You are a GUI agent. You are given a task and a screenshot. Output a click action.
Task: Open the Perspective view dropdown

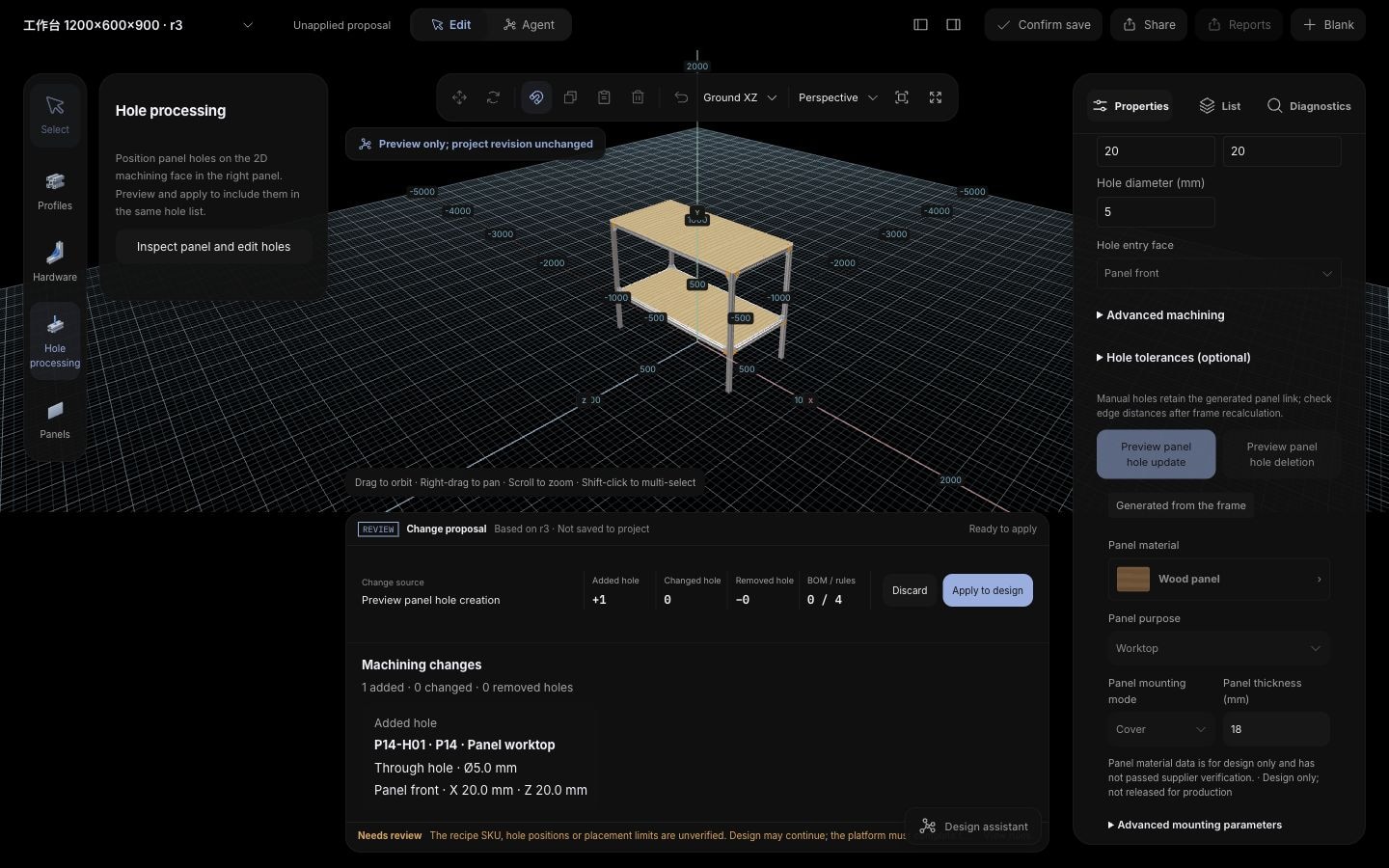(x=837, y=97)
